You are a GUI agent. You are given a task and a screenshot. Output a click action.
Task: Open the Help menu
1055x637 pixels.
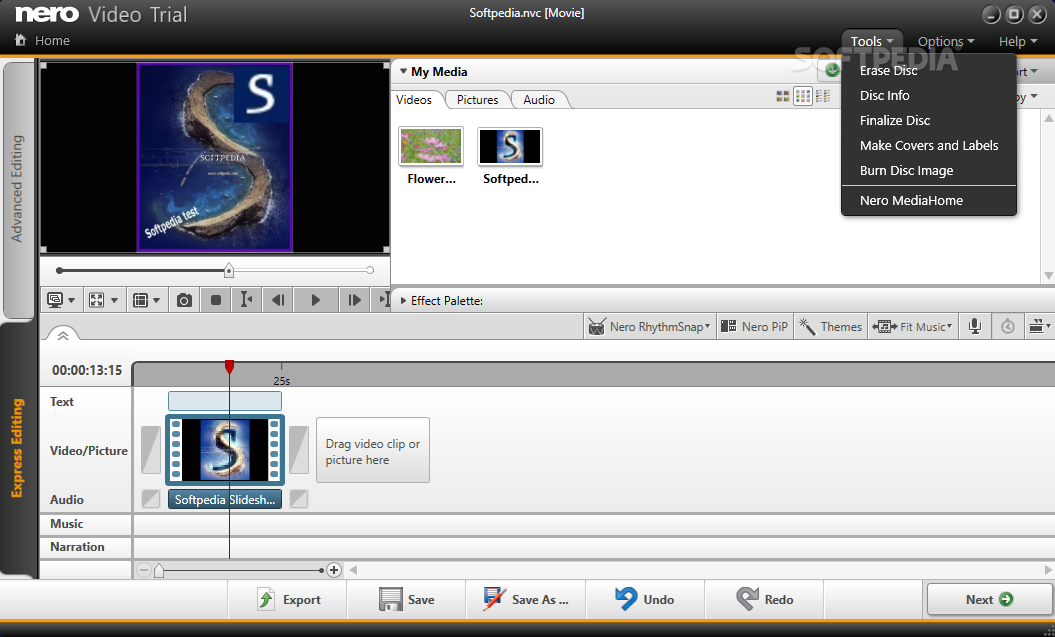[1017, 42]
